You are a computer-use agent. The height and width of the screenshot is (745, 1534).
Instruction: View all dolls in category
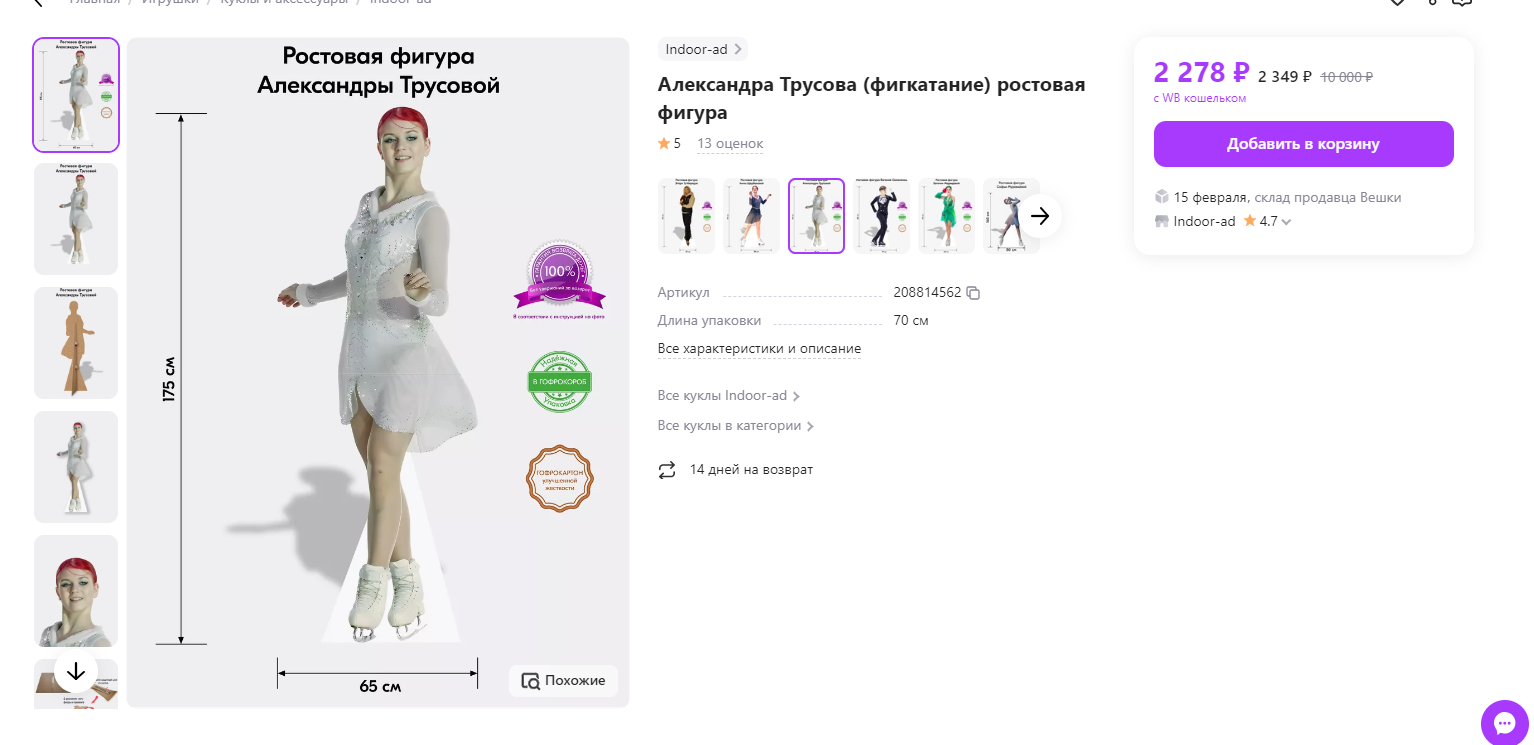[x=736, y=426]
